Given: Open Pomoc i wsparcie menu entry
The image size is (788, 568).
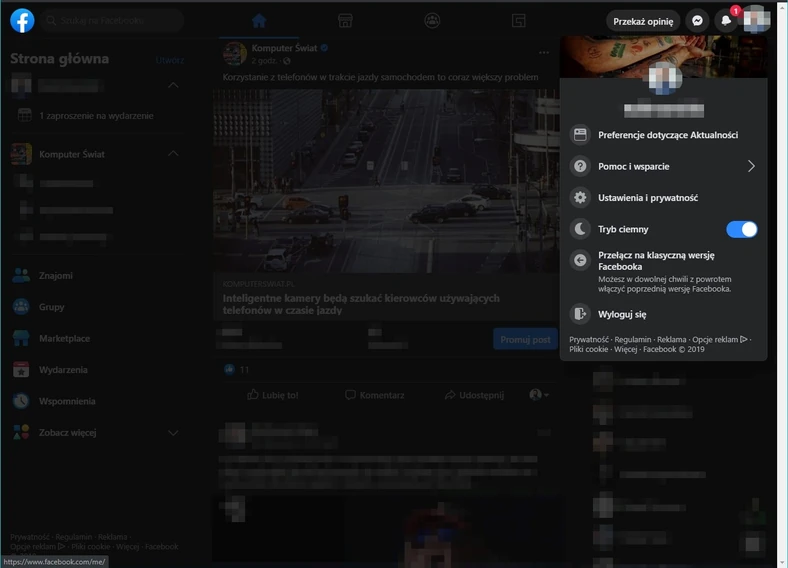Looking at the screenshot, I should tap(663, 166).
